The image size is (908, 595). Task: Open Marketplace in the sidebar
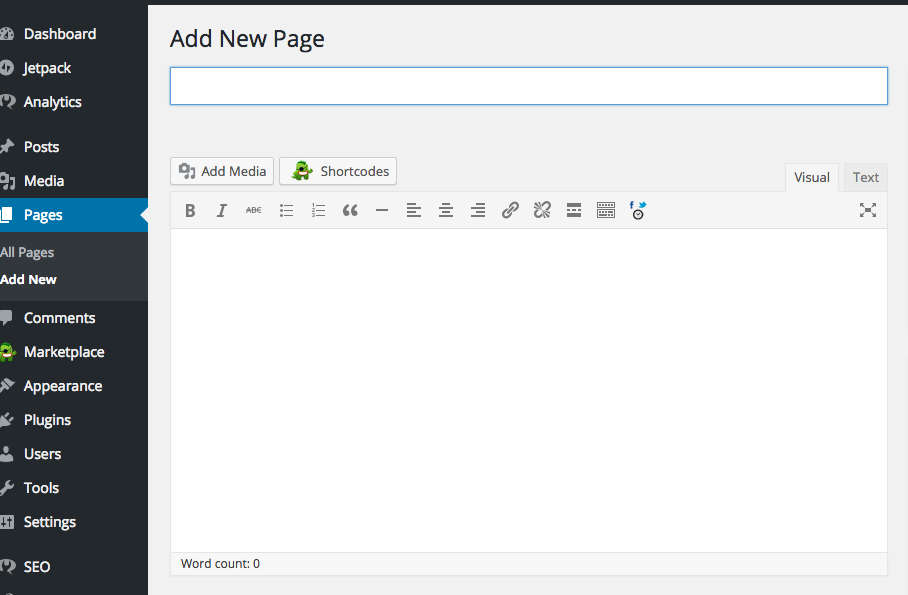pos(64,352)
